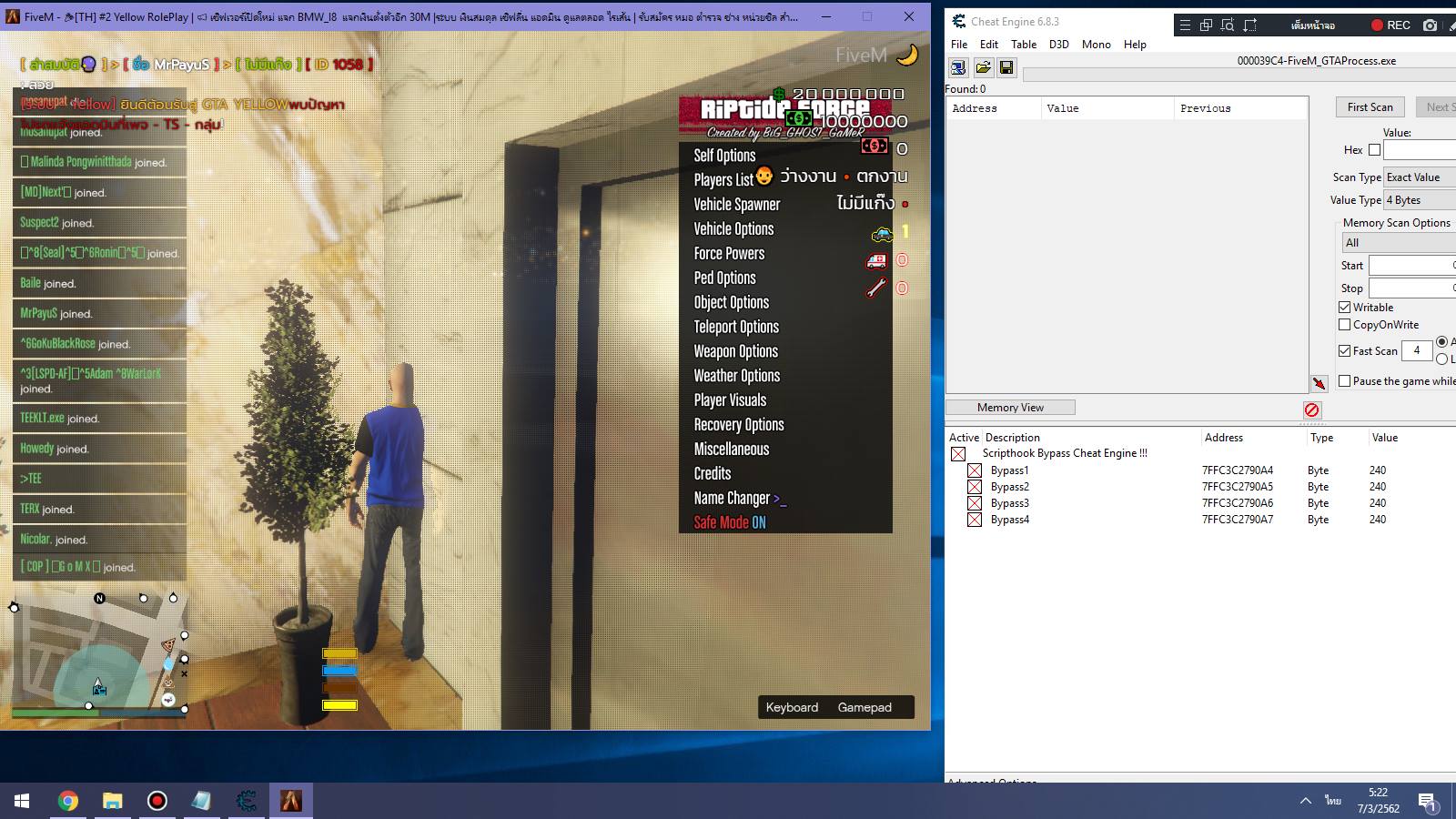Open the Edit menu in Cheat Engine
This screenshot has height=819, width=1456.
pyautogui.click(x=989, y=45)
